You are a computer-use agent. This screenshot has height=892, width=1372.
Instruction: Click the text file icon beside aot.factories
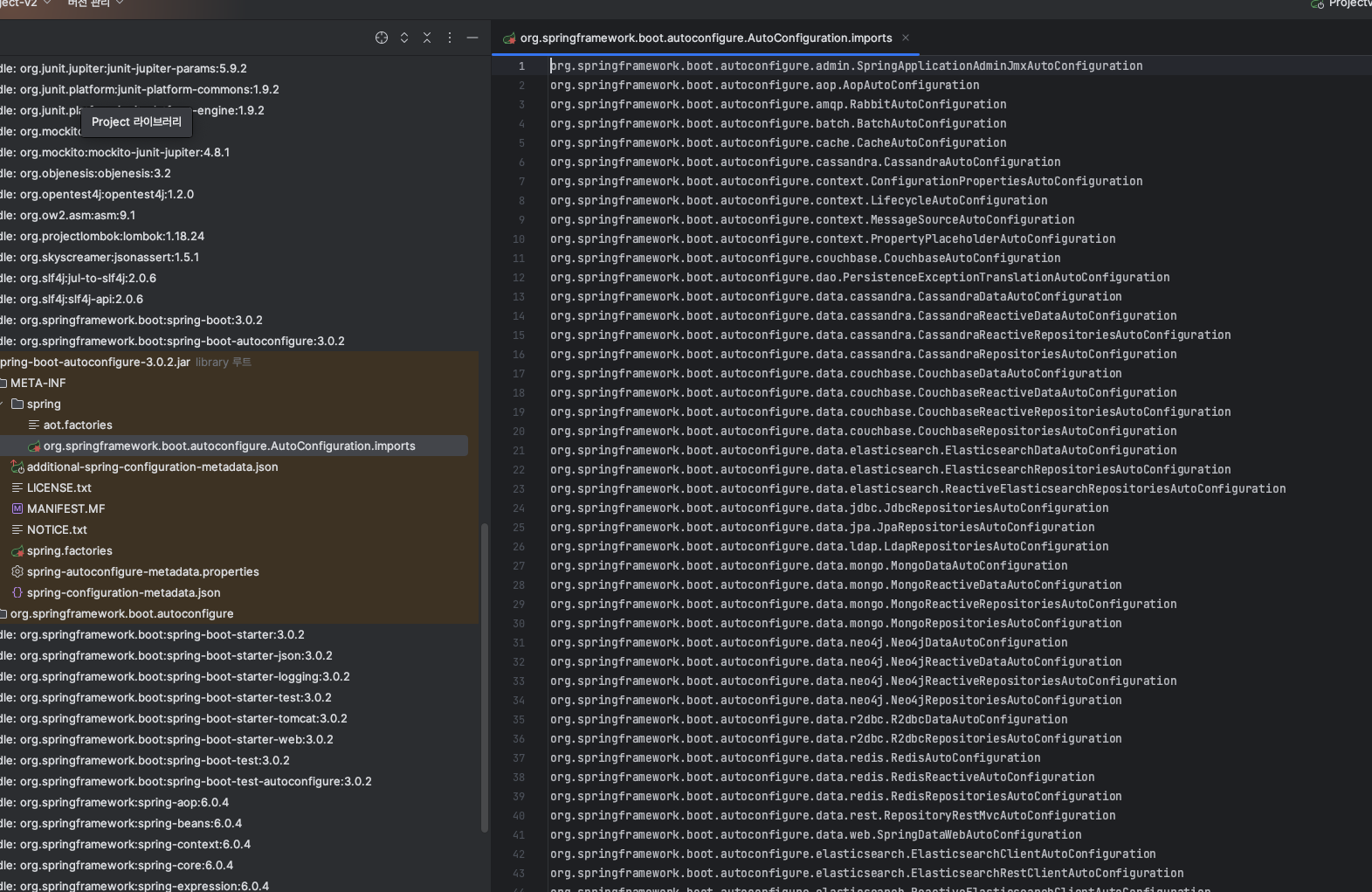(x=34, y=425)
